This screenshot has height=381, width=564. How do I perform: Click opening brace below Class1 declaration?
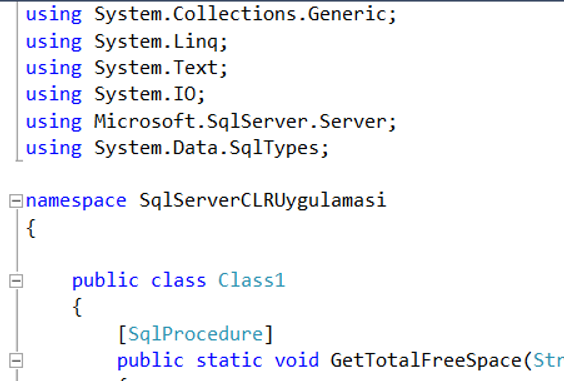point(77,307)
